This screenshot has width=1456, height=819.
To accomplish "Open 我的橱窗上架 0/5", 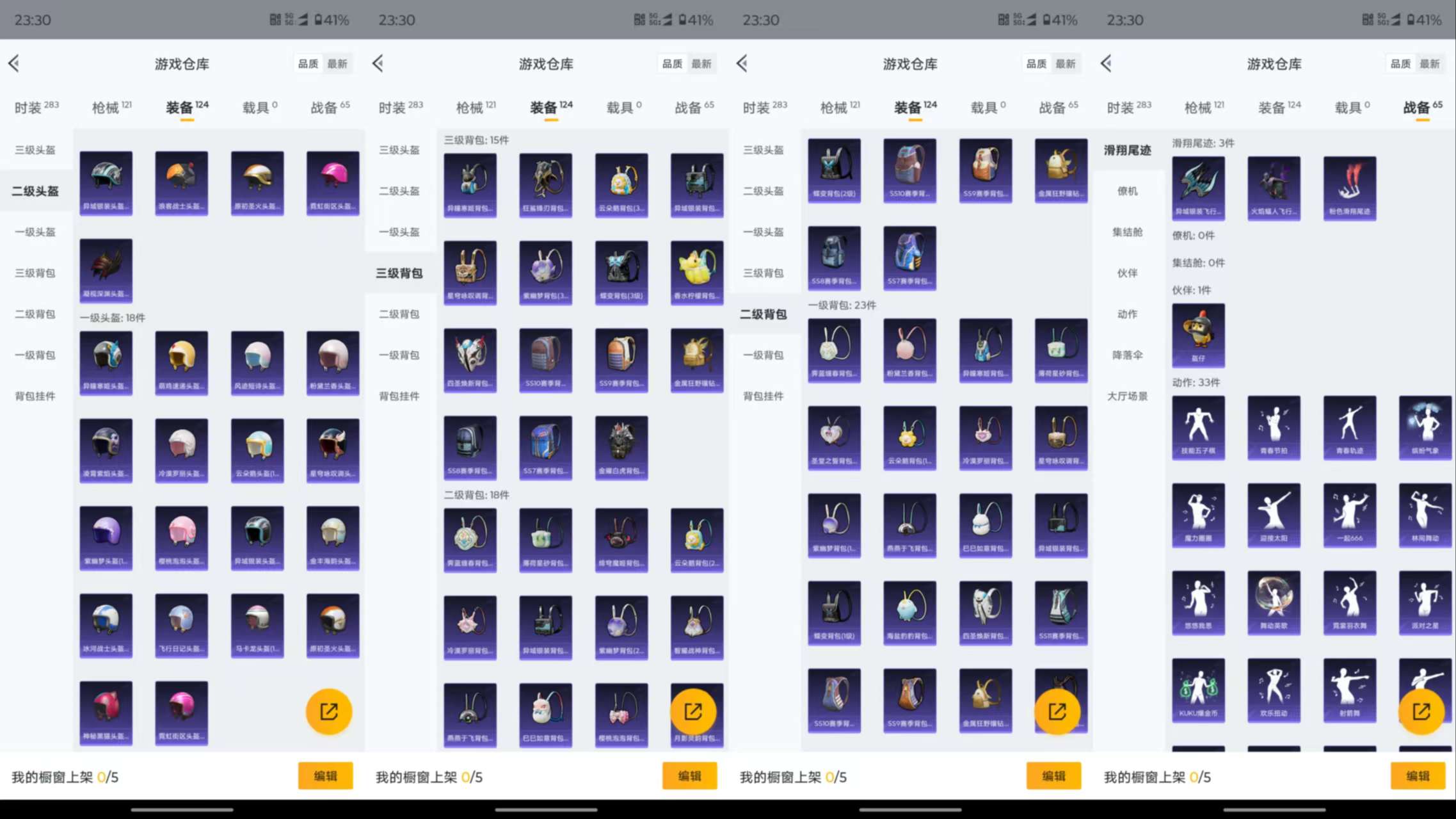I will click(x=63, y=776).
